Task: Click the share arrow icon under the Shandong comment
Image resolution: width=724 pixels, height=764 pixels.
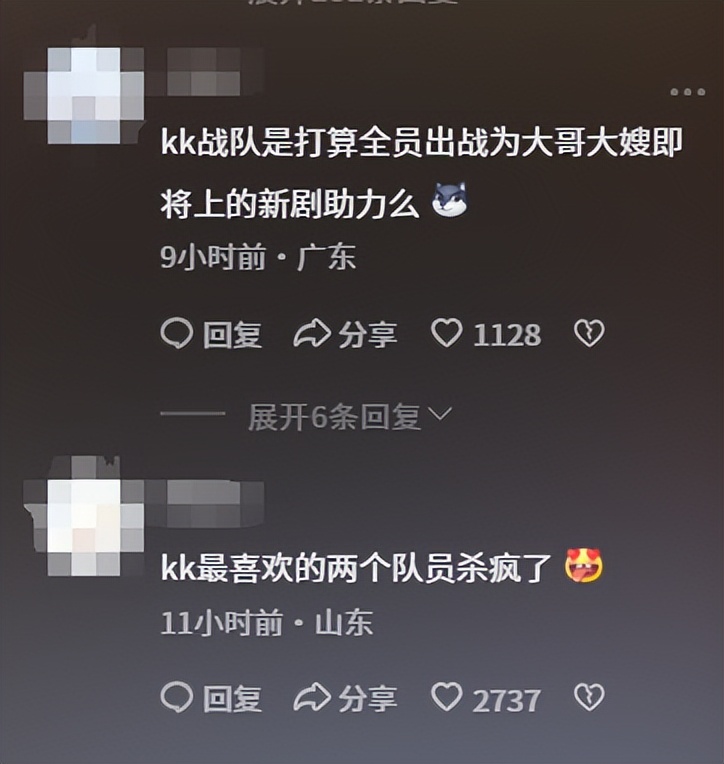Action: [312, 698]
